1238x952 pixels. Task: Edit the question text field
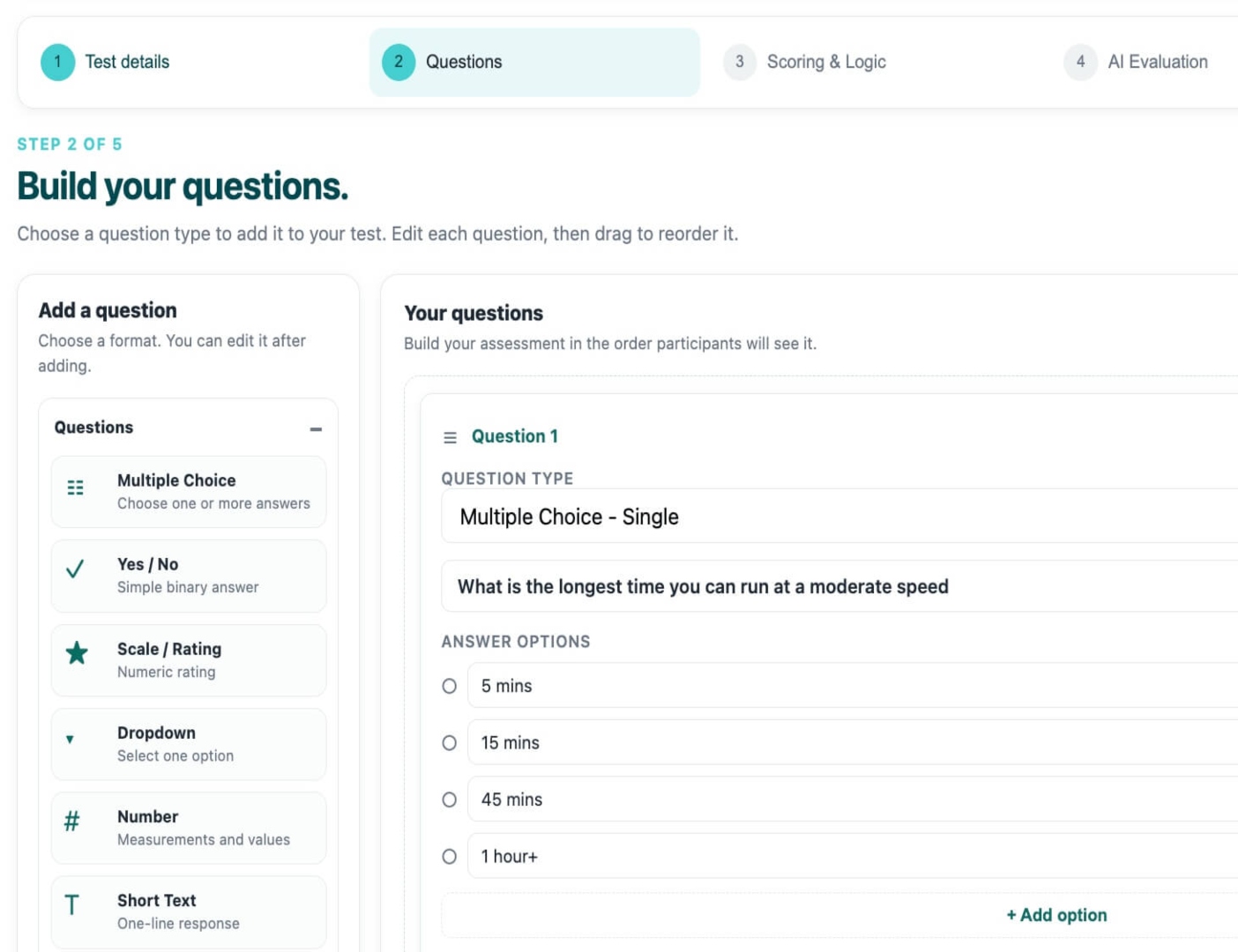(839, 586)
